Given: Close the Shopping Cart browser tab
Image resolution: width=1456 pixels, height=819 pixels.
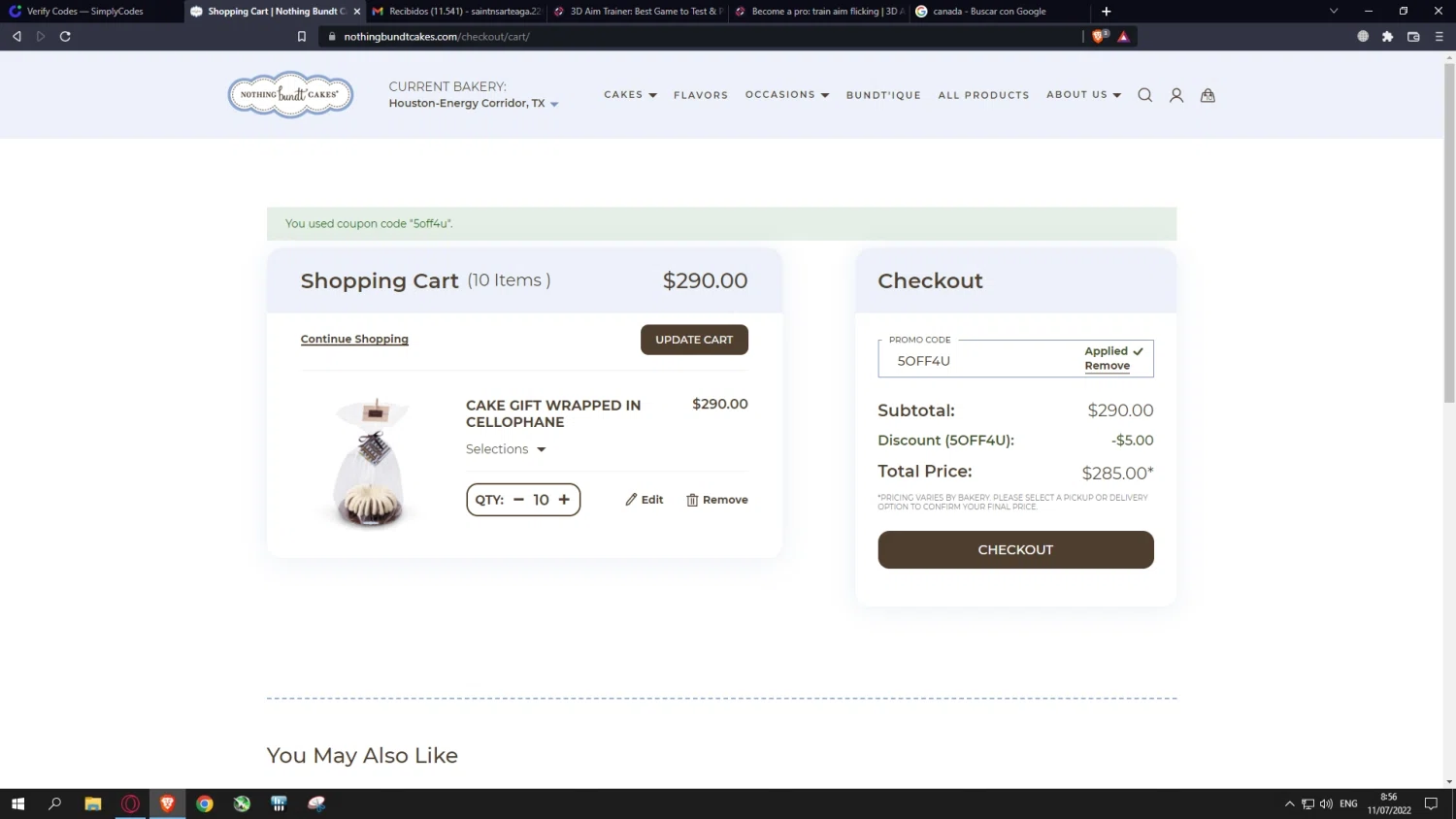Looking at the screenshot, I should click(x=357, y=12).
